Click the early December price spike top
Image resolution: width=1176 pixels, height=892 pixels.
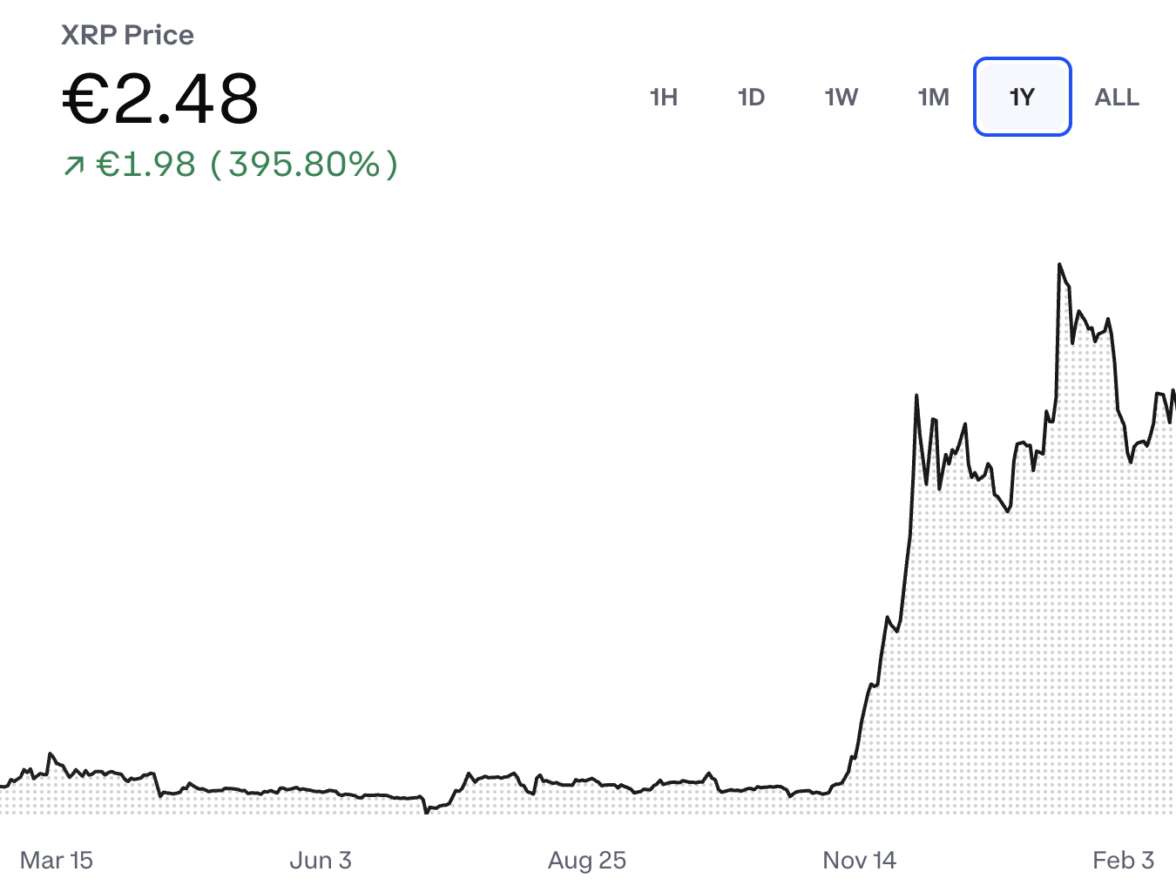[917, 397]
